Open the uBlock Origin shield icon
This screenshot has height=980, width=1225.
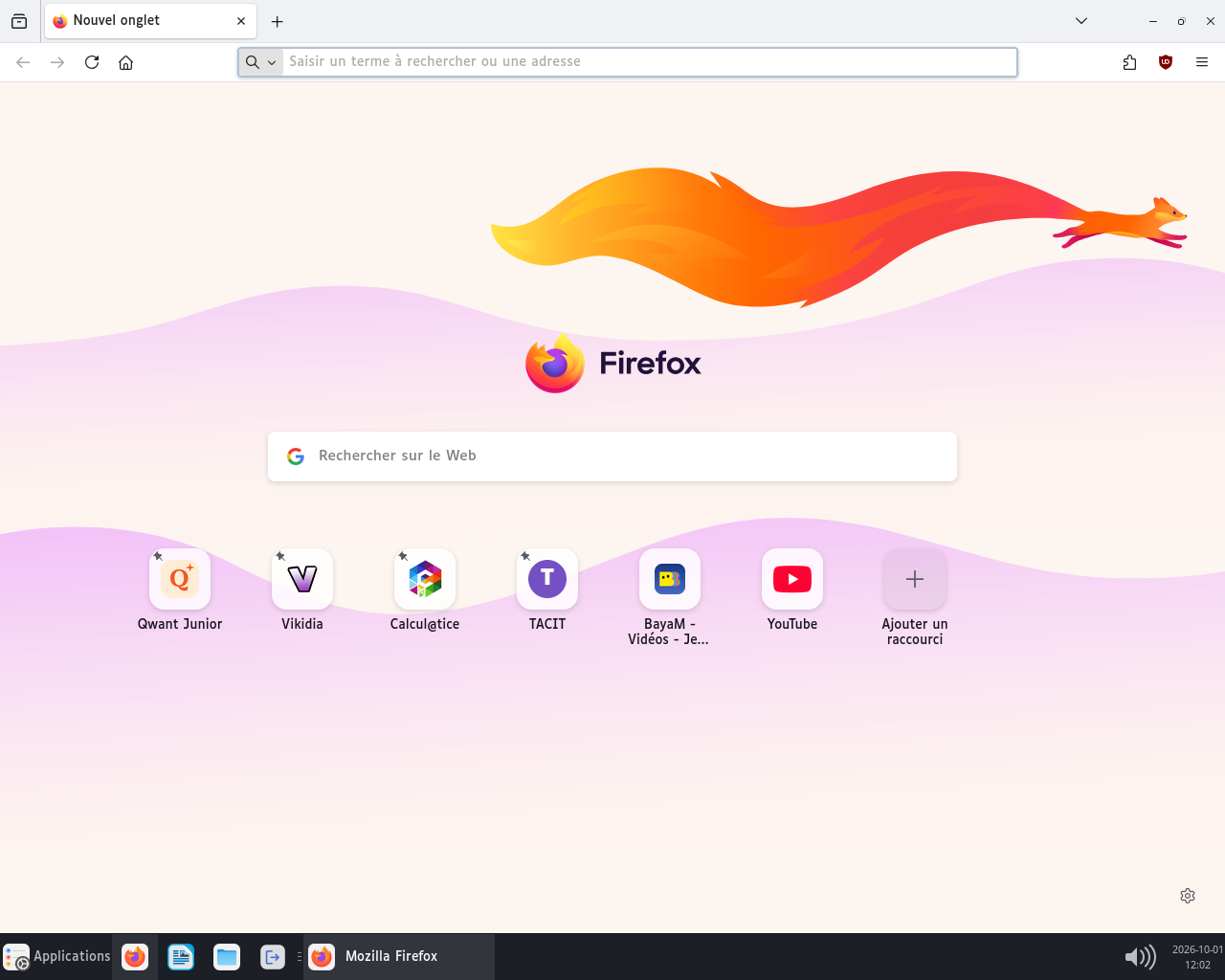click(1166, 62)
